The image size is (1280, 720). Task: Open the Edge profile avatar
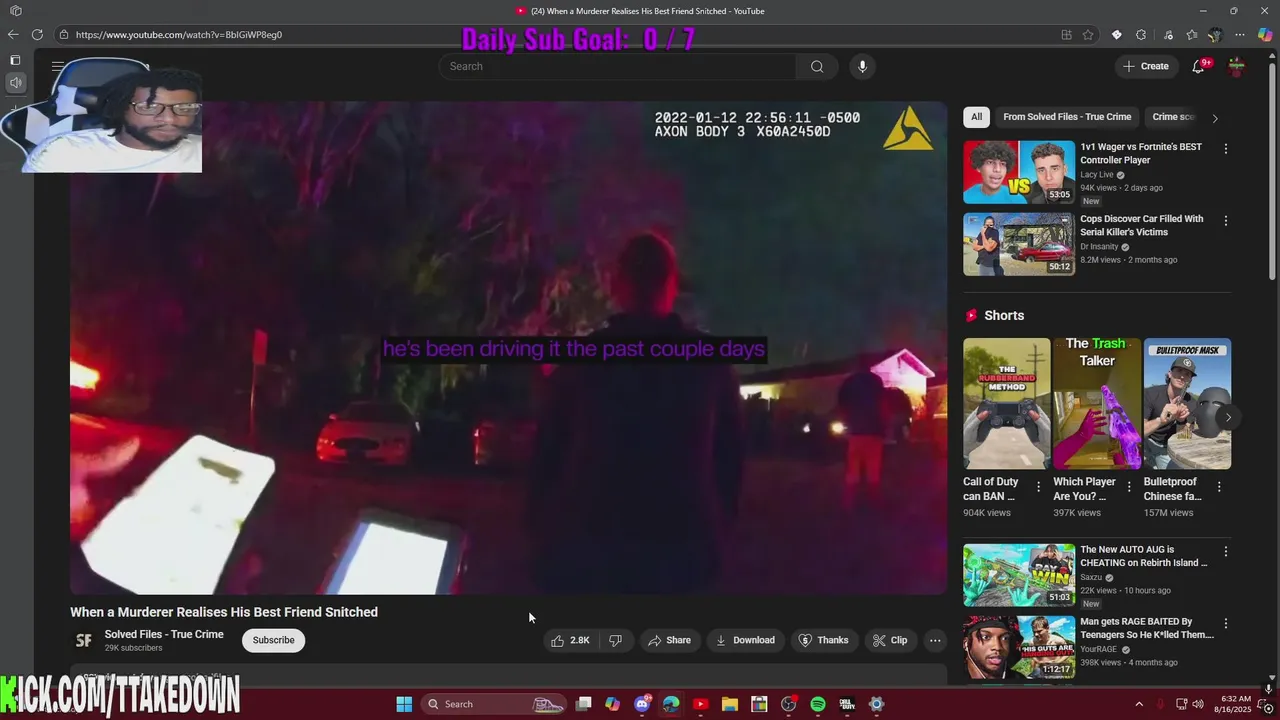click(1215, 34)
